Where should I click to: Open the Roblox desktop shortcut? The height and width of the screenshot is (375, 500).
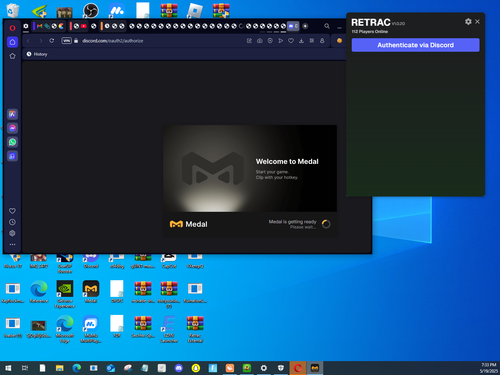tap(195, 10)
